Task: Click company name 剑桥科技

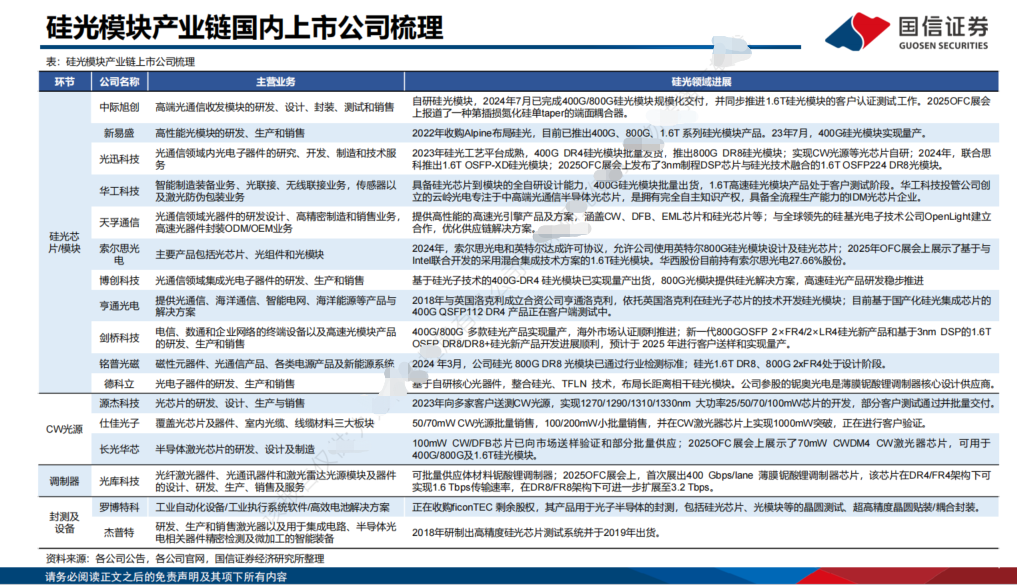Action: pos(119,338)
